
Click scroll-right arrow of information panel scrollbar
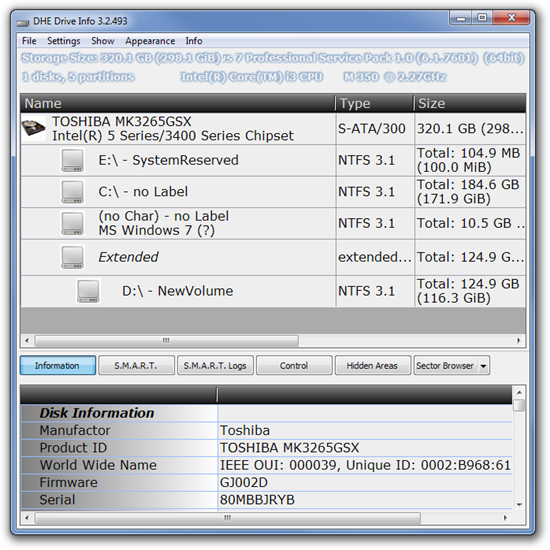(x=505, y=518)
